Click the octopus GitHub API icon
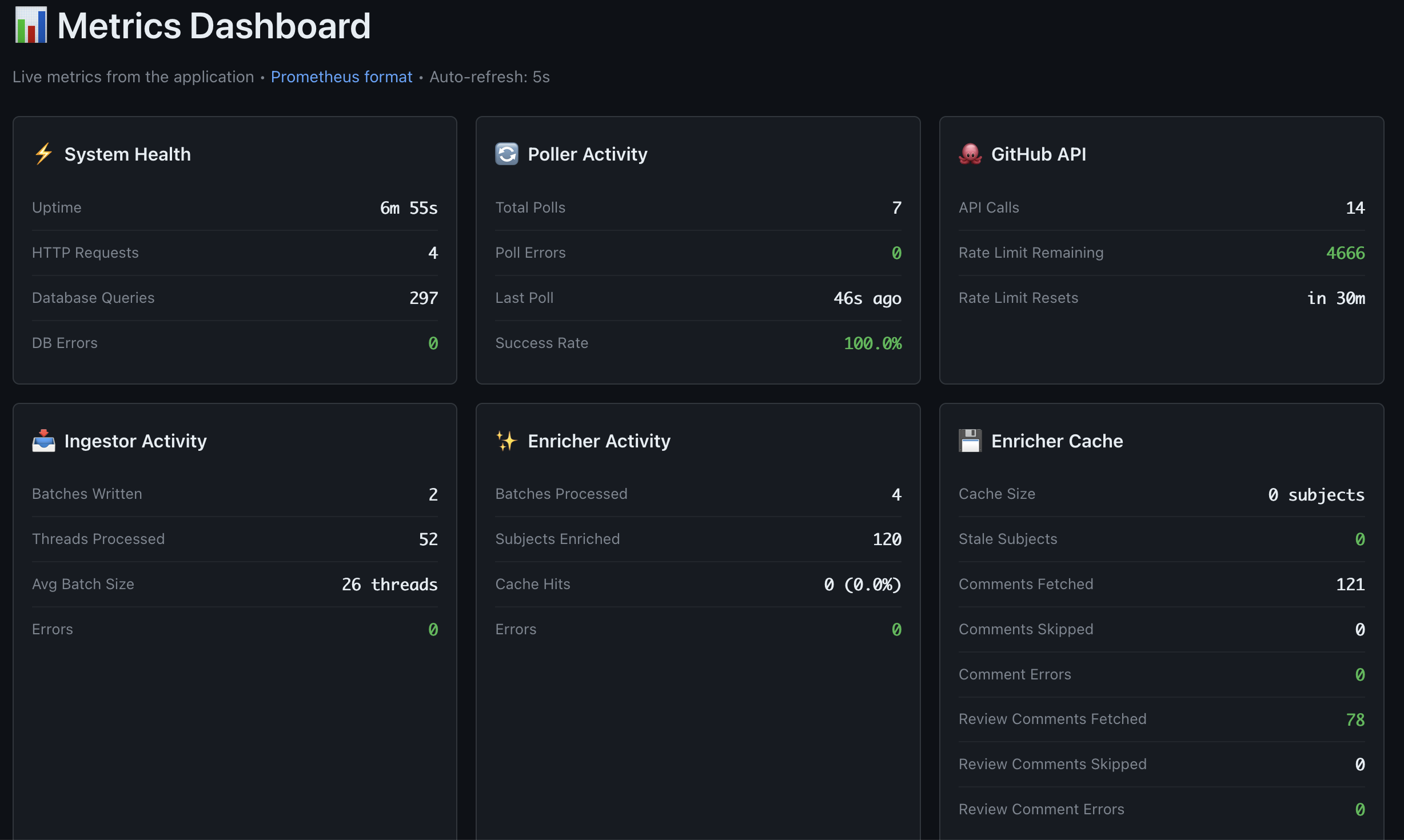1404x840 pixels. click(x=970, y=154)
